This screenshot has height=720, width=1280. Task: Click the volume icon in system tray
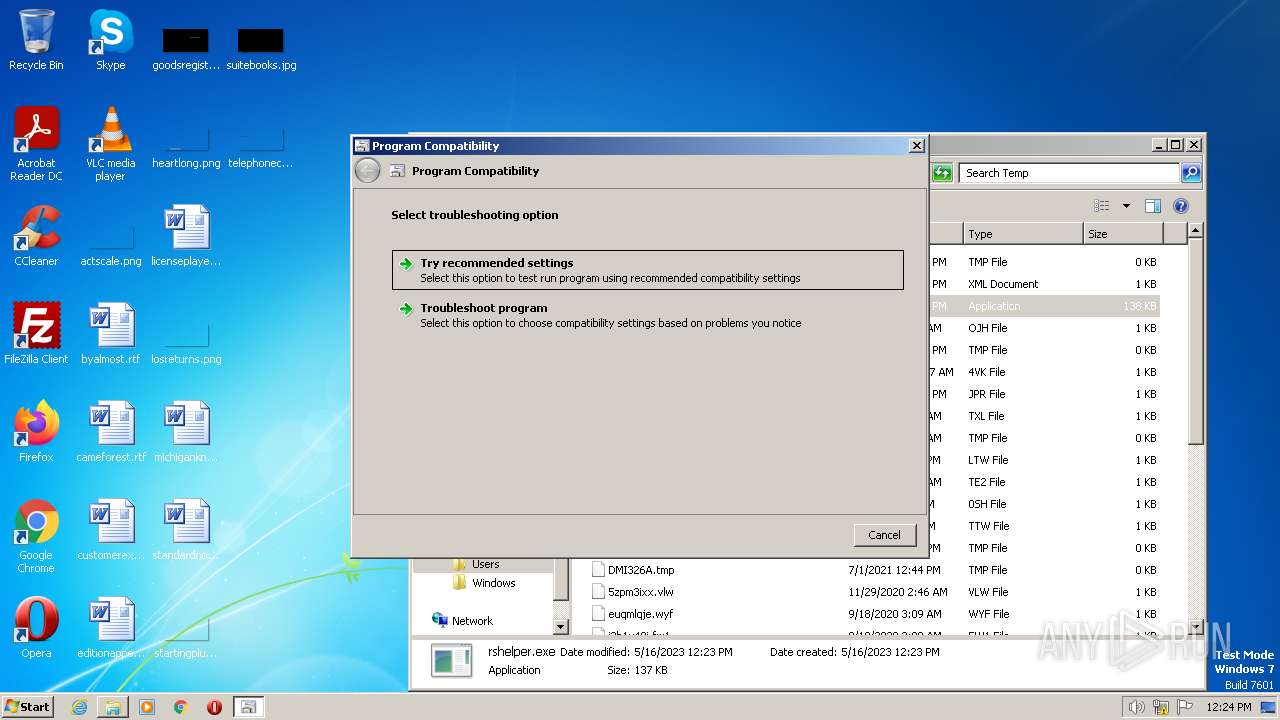tap(1136, 707)
